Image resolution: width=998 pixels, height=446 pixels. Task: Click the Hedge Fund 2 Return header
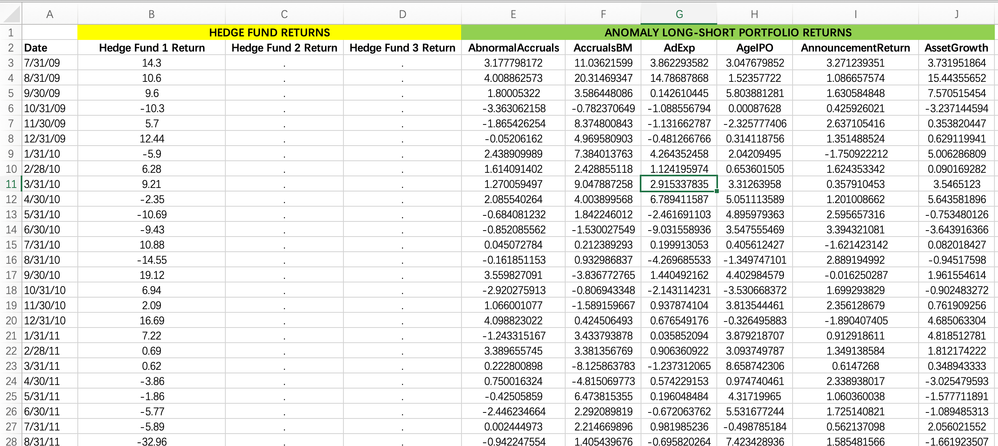click(284, 48)
